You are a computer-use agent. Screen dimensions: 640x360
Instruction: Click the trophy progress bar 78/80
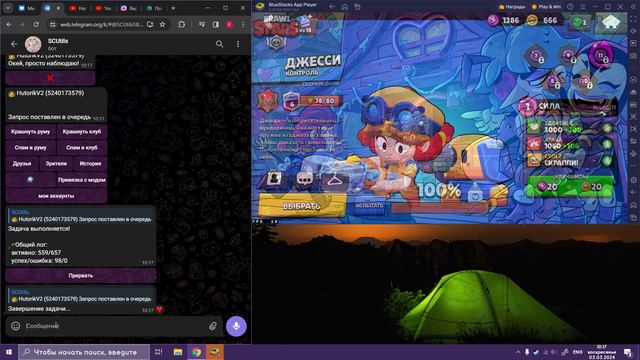(320, 100)
